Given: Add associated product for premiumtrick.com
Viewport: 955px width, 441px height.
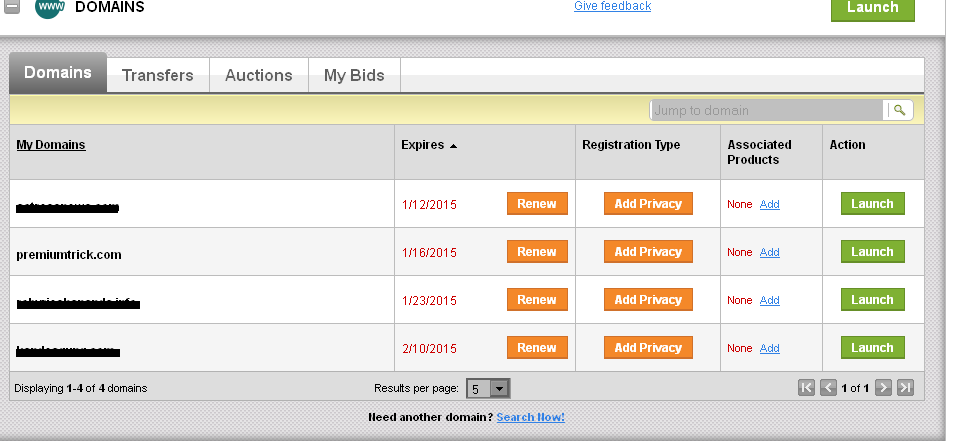Looking at the screenshot, I should (769, 252).
